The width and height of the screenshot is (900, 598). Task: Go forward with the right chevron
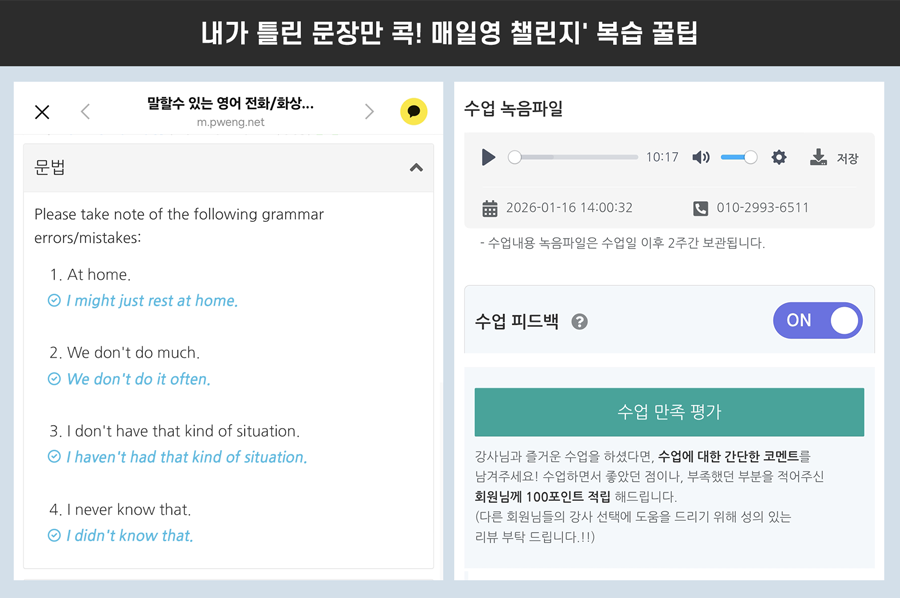click(x=369, y=112)
